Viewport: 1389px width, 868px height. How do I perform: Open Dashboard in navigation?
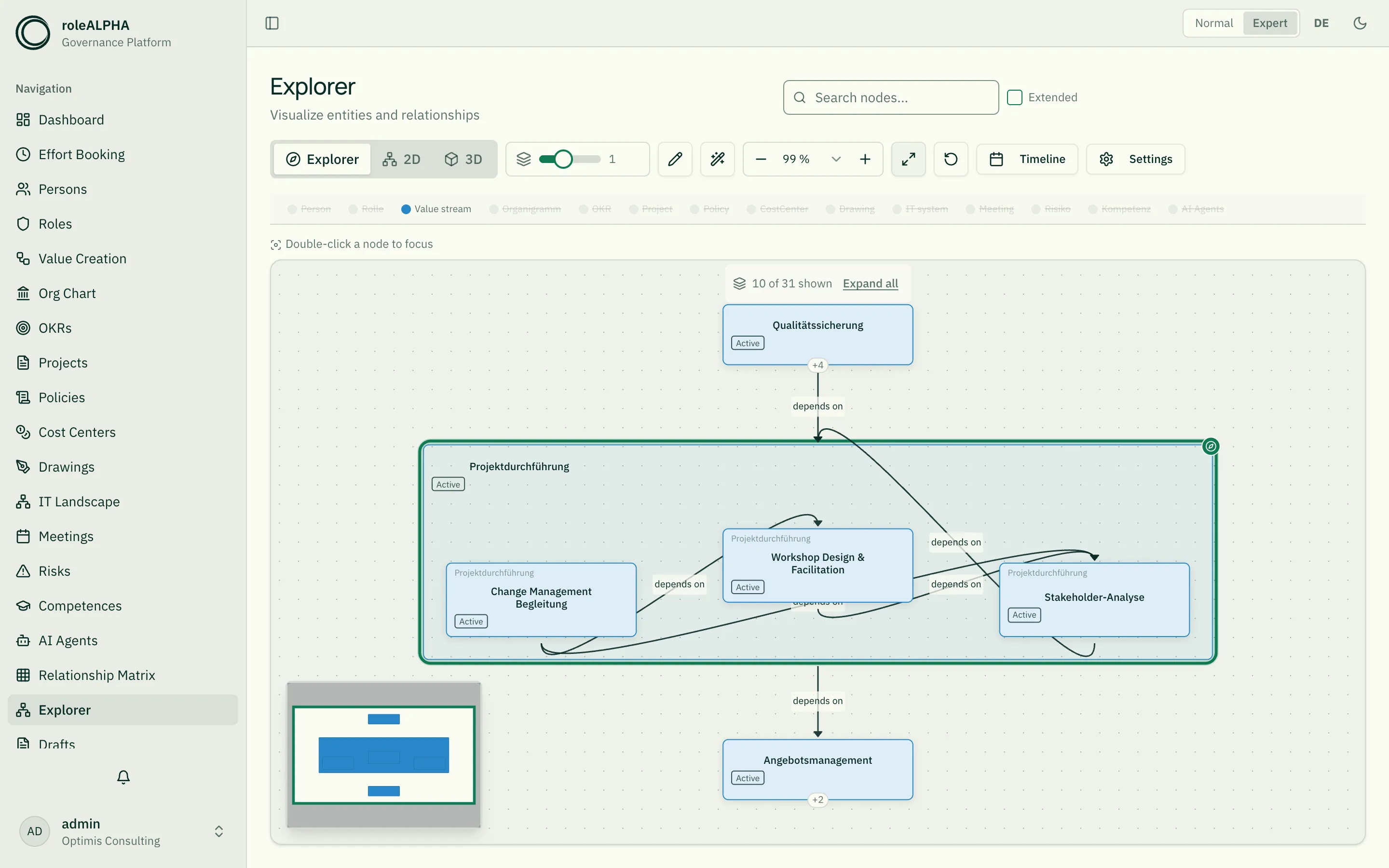click(123, 120)
